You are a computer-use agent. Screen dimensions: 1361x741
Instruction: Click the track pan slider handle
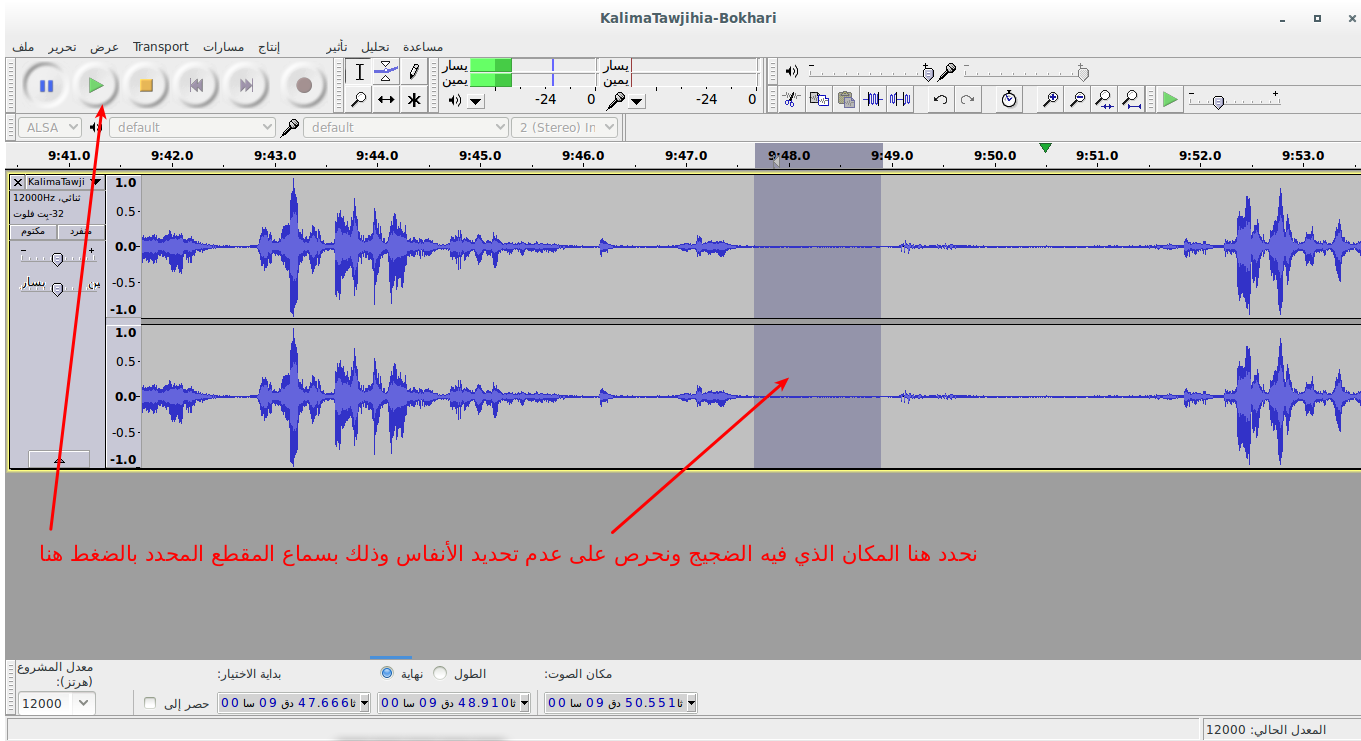point(57,289)
